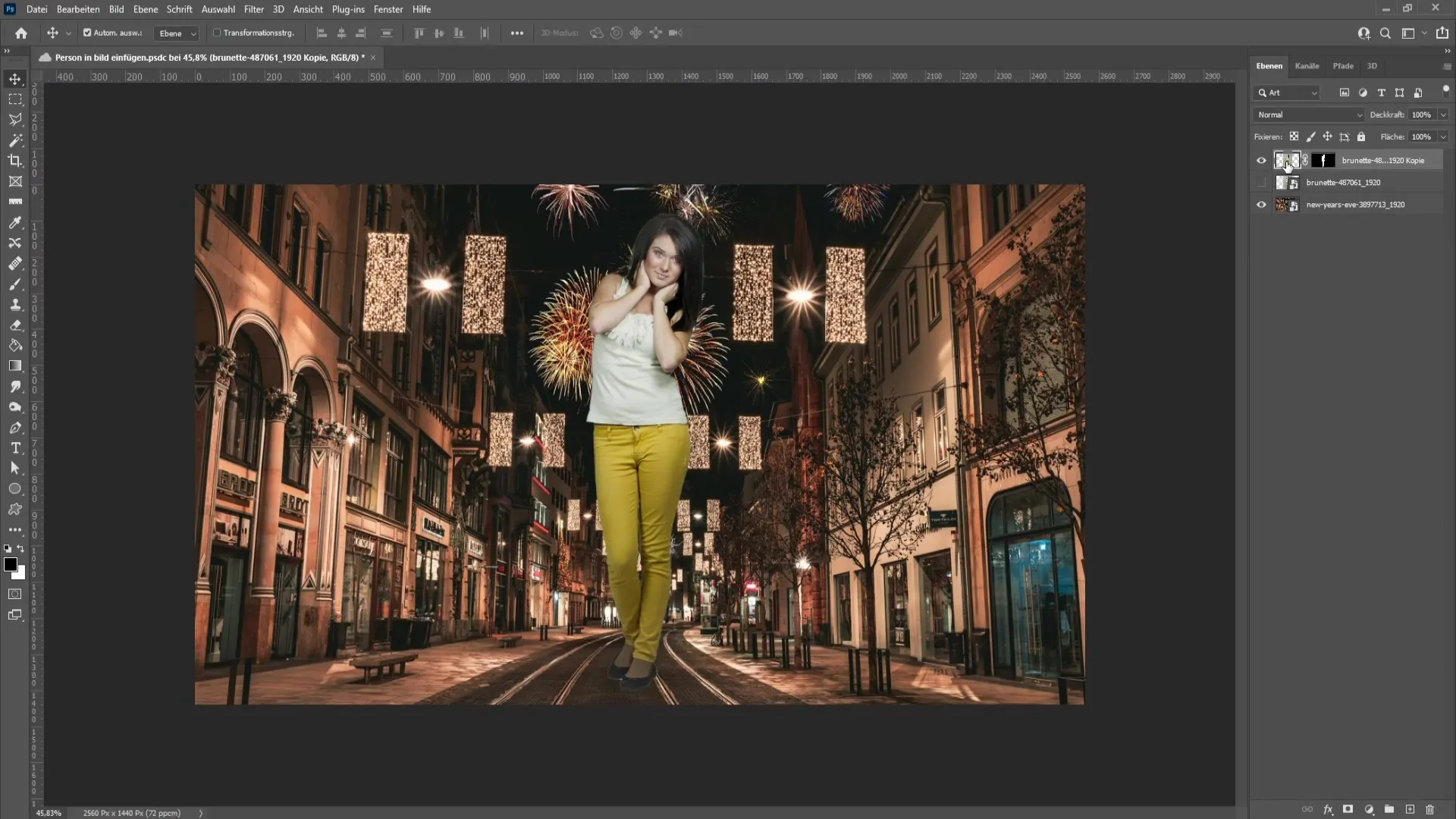The height and width of the screenshot is (819, 1456).
Task: Click Ebene tab in panels area
Action: (1269, 65)
